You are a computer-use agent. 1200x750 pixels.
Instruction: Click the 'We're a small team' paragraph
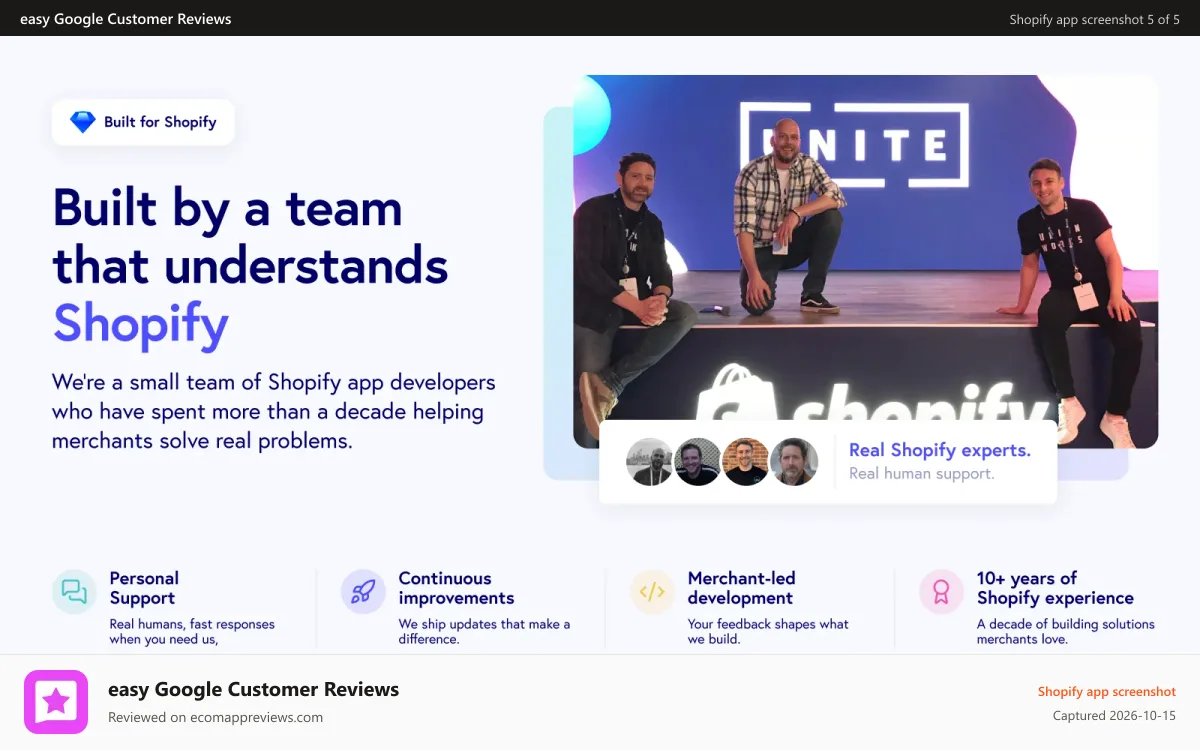pos(274,411)
